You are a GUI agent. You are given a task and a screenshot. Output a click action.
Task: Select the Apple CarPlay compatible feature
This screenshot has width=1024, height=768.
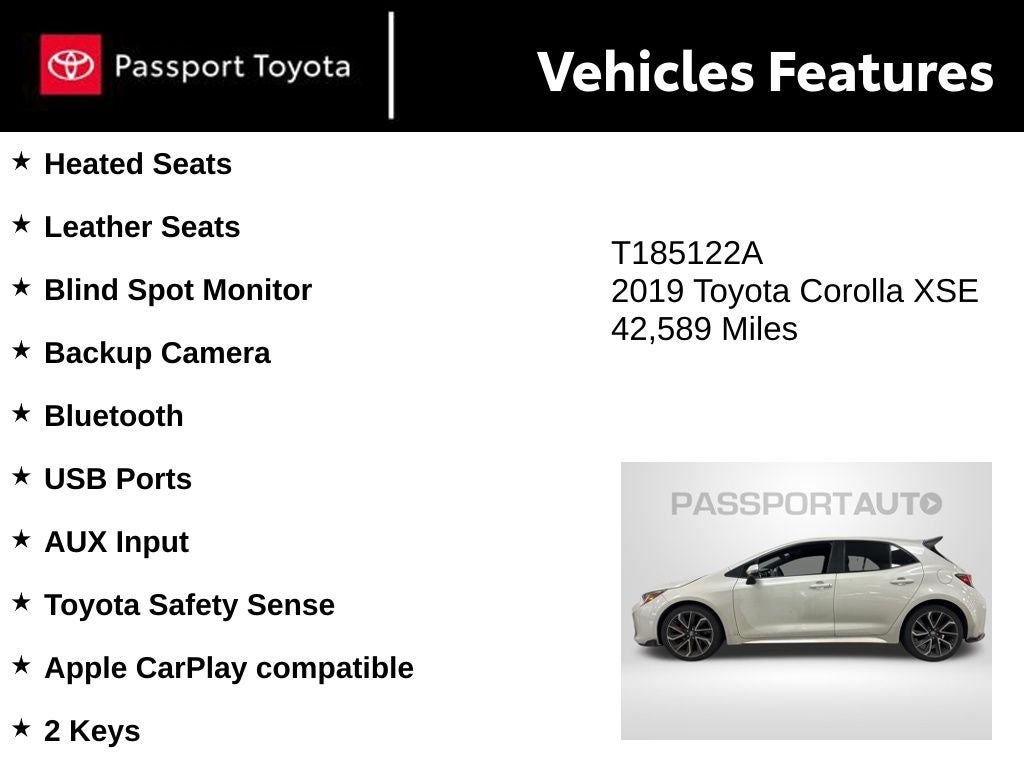[x=228, y=668]
